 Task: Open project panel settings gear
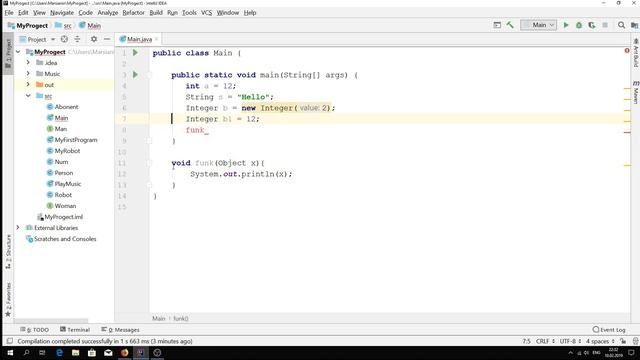[x=94, y=39]
